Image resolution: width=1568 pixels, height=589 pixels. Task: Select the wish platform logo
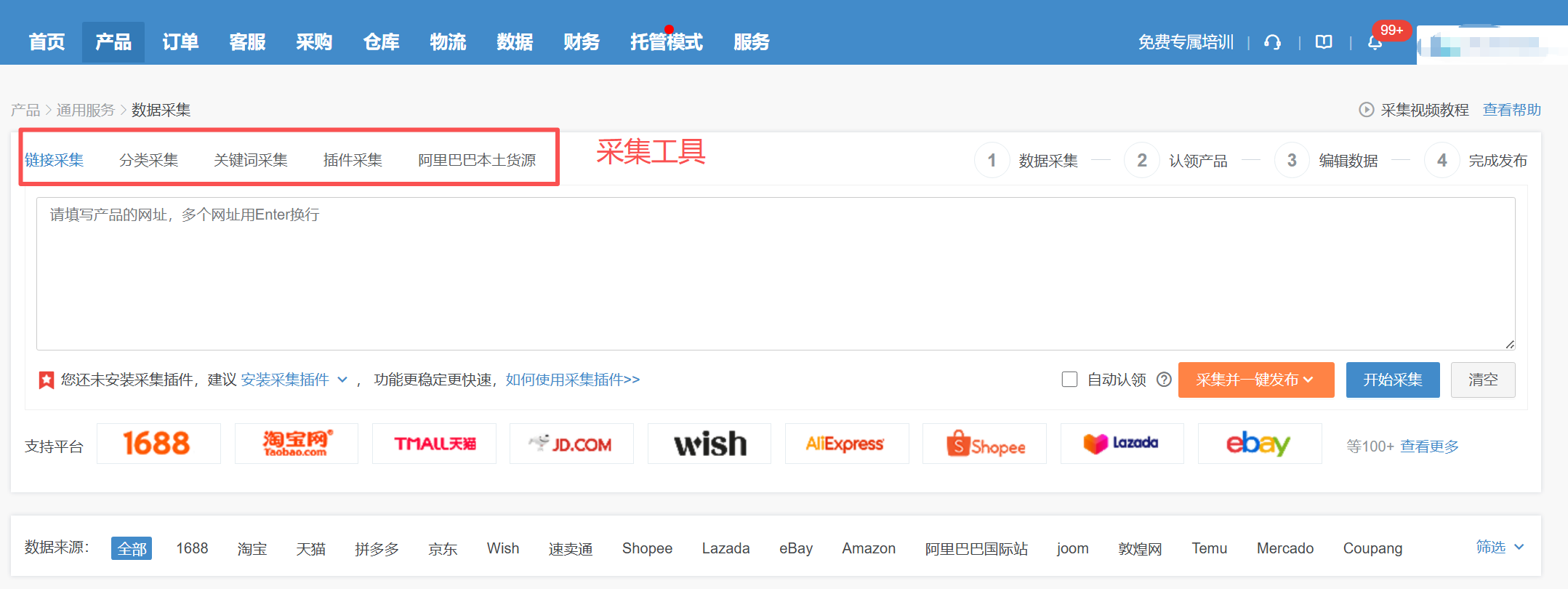(709, 444)
